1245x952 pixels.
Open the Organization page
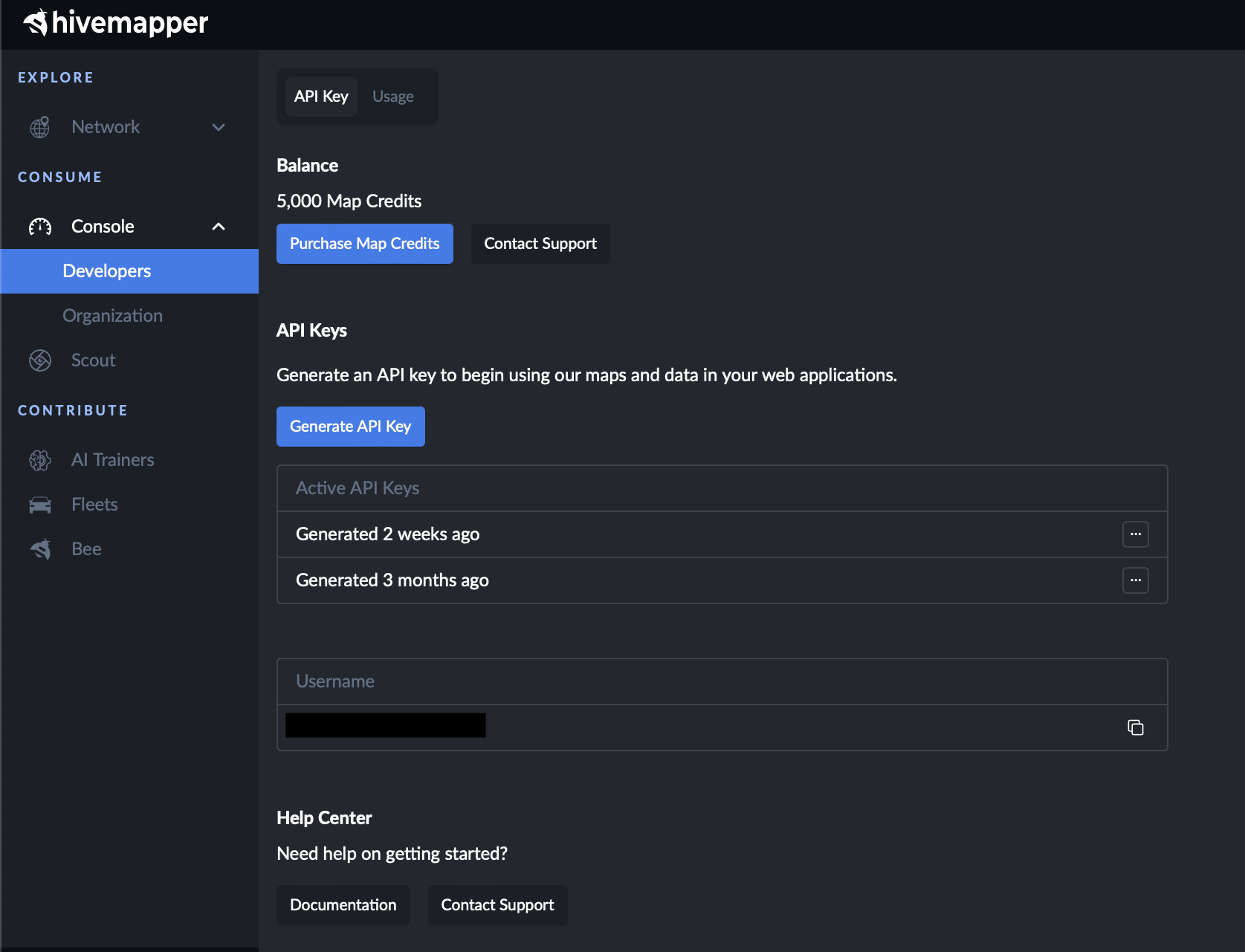coord(112,316)
